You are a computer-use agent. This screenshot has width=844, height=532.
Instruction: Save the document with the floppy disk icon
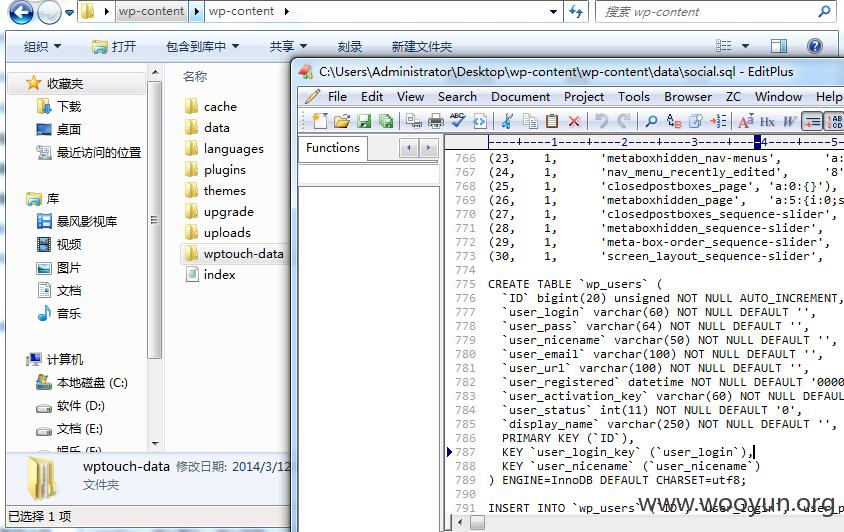coord(364,121)
